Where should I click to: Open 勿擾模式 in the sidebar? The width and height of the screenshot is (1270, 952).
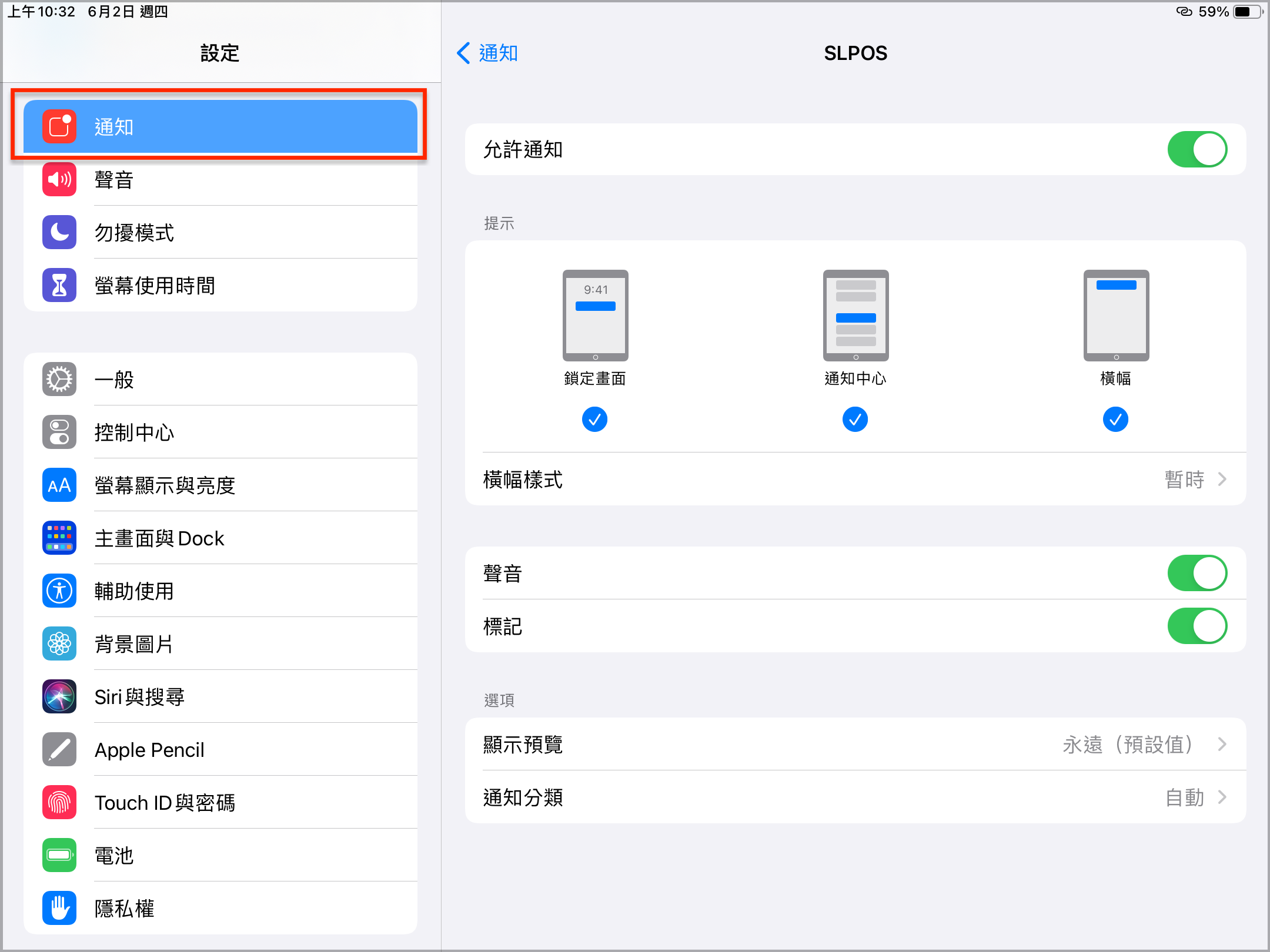coord(220,232)
